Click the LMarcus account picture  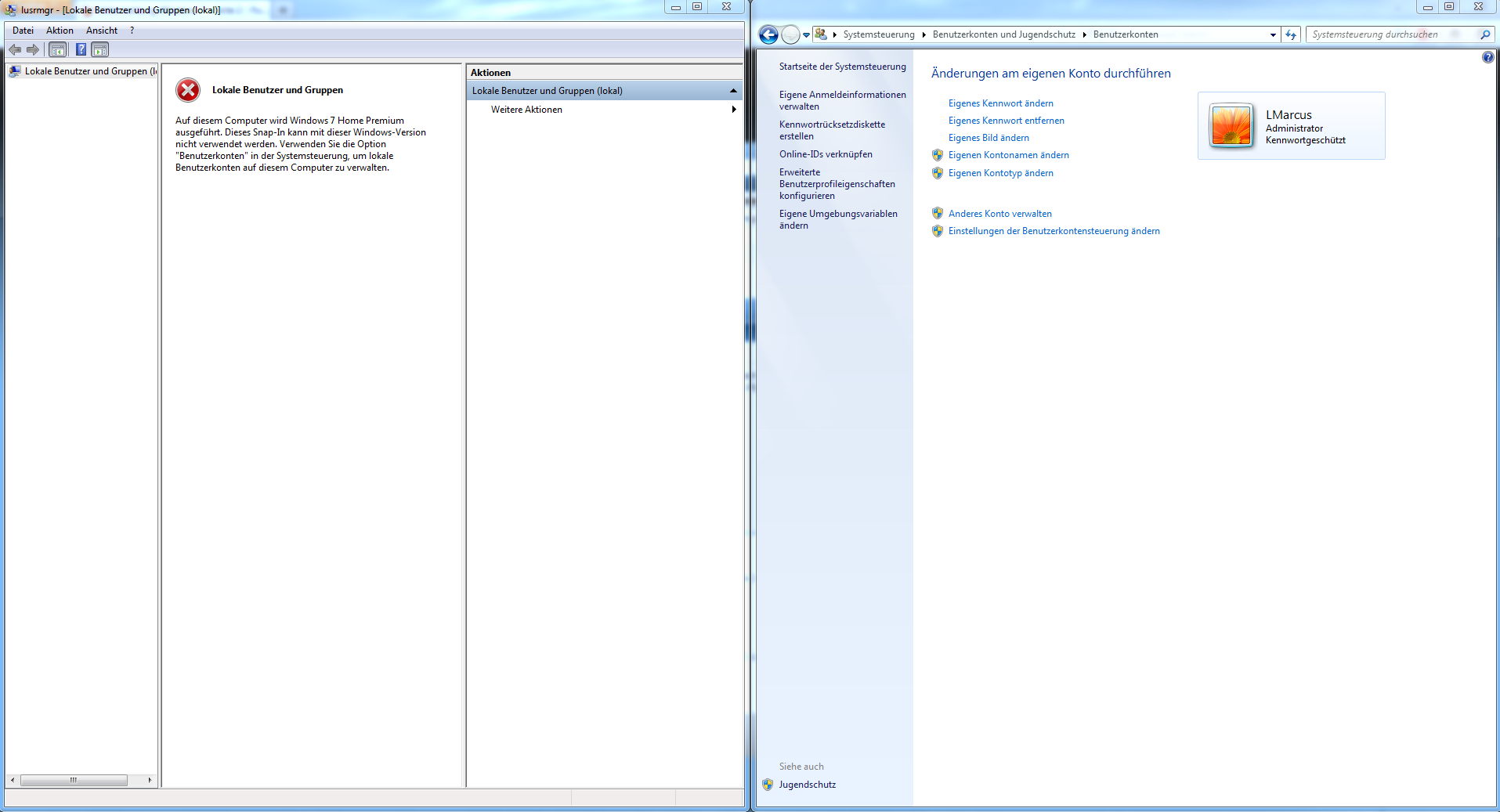pos(1231,125)
